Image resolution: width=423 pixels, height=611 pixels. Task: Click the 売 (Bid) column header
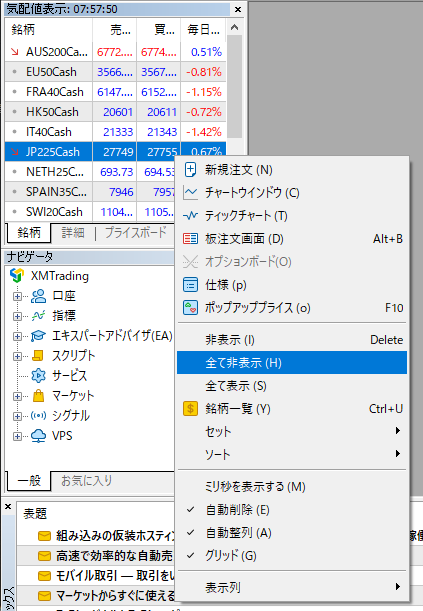pyautogui.click(x=115, y=30)
